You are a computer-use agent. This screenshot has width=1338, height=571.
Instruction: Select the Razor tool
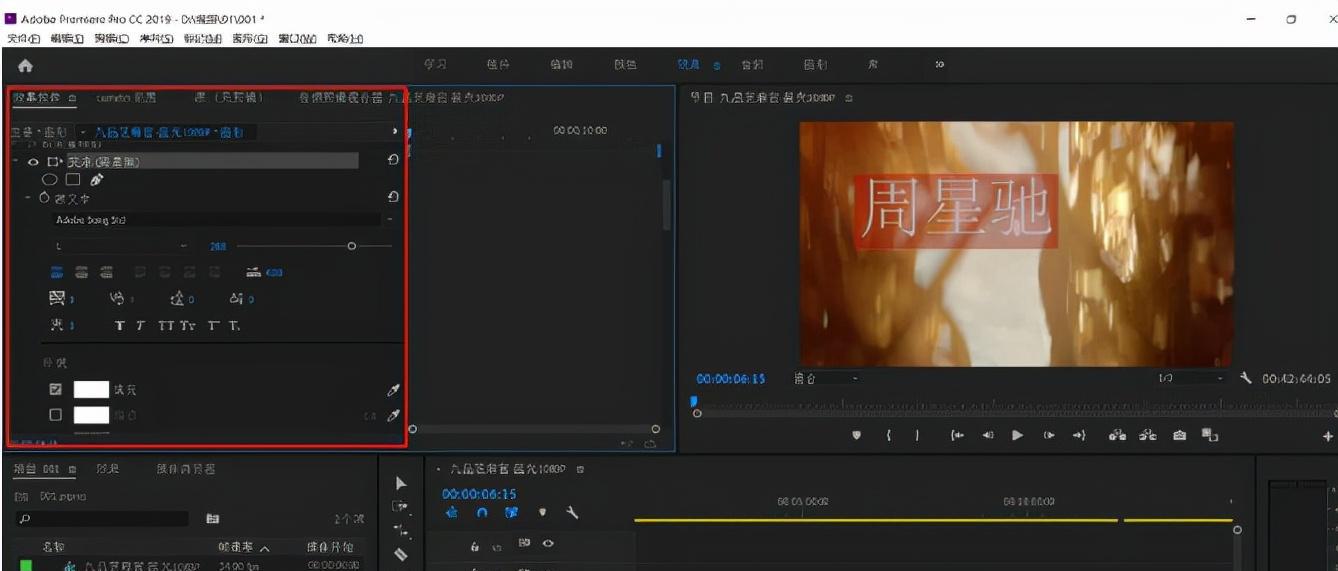[401, 553]
